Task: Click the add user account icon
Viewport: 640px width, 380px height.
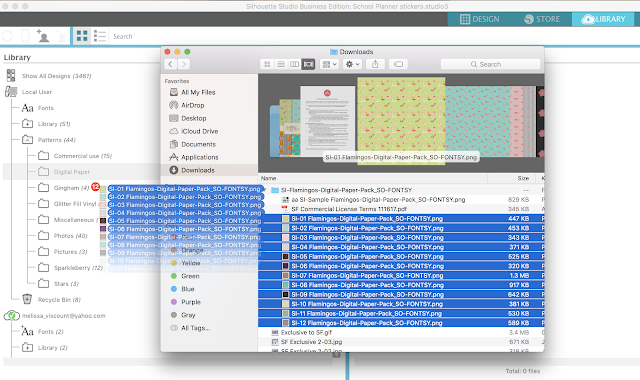Action: [42, 36]
